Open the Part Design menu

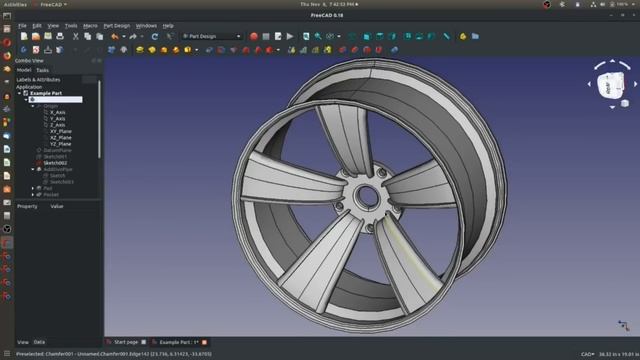116,26
